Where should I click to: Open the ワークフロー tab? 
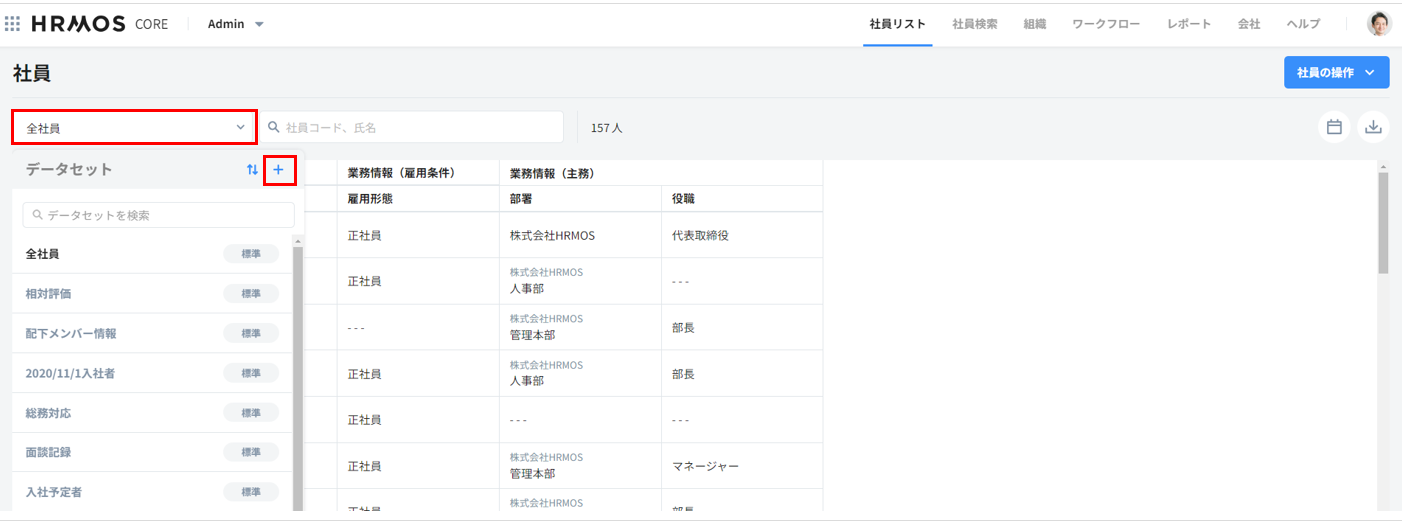(x=1106, y=24)
